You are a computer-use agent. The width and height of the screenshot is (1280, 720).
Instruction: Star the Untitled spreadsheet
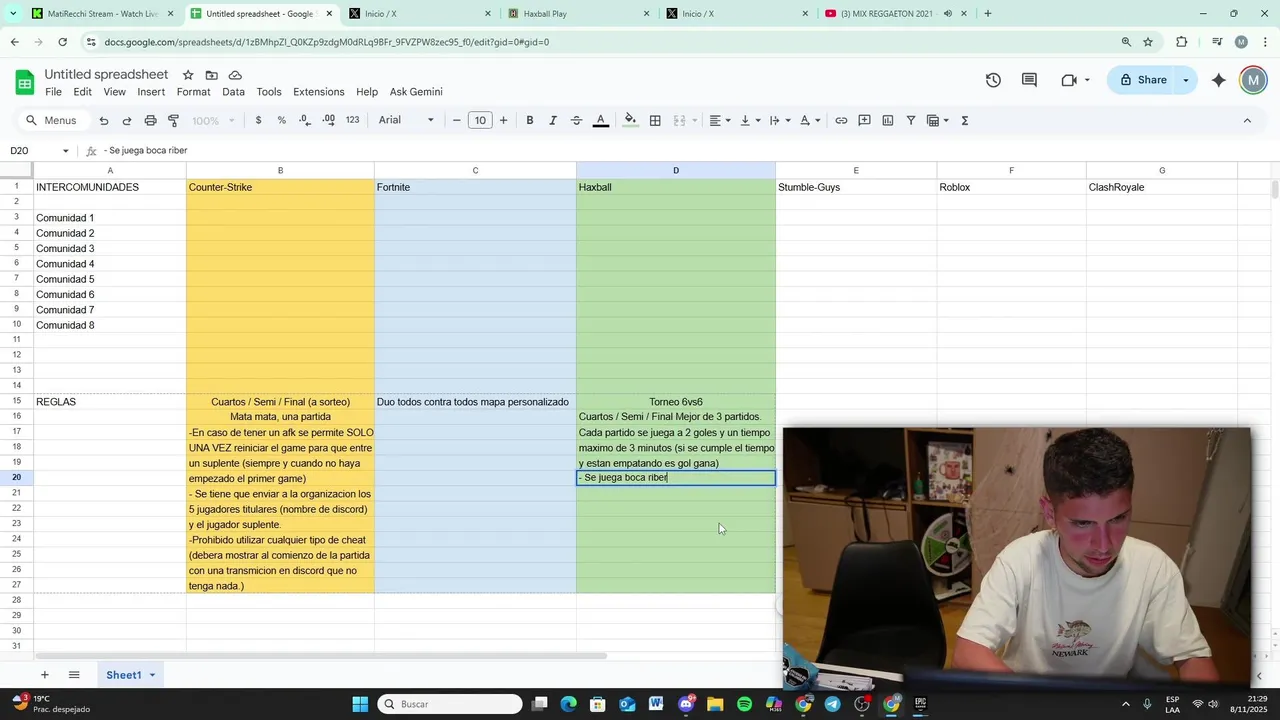click(188, 75)
